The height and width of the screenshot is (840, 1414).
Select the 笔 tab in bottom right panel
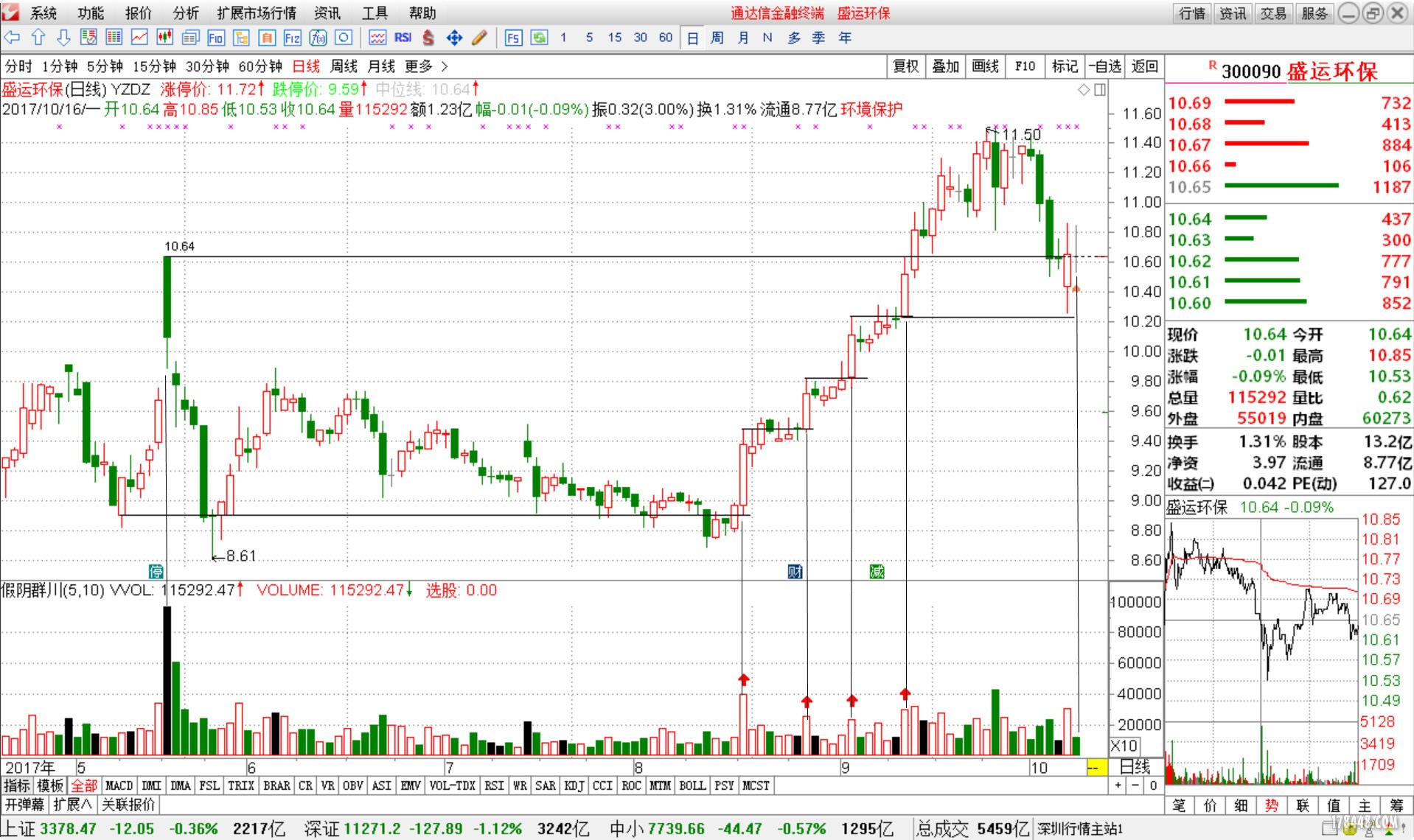coord(1179,805)
